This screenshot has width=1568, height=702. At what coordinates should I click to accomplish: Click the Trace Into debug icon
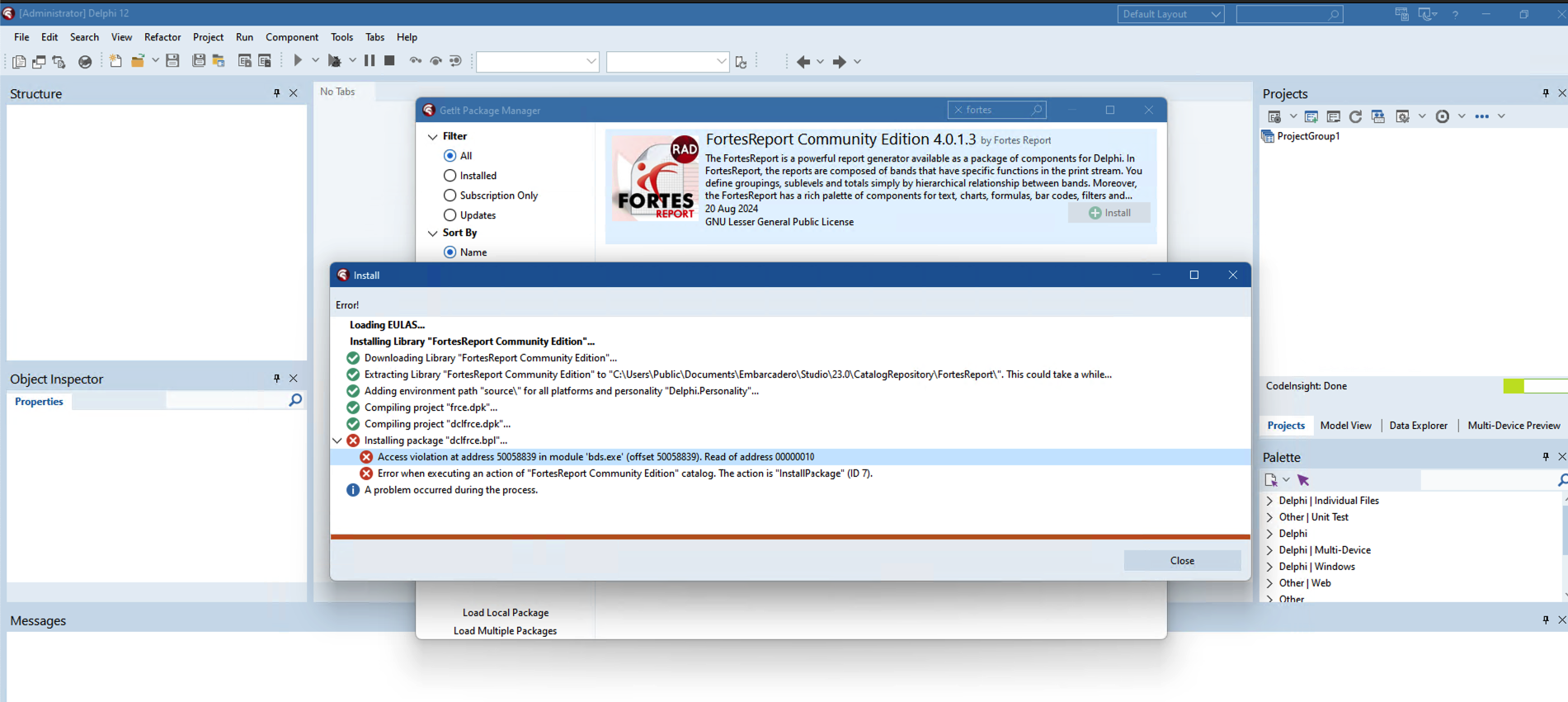[x=416, y=61]
